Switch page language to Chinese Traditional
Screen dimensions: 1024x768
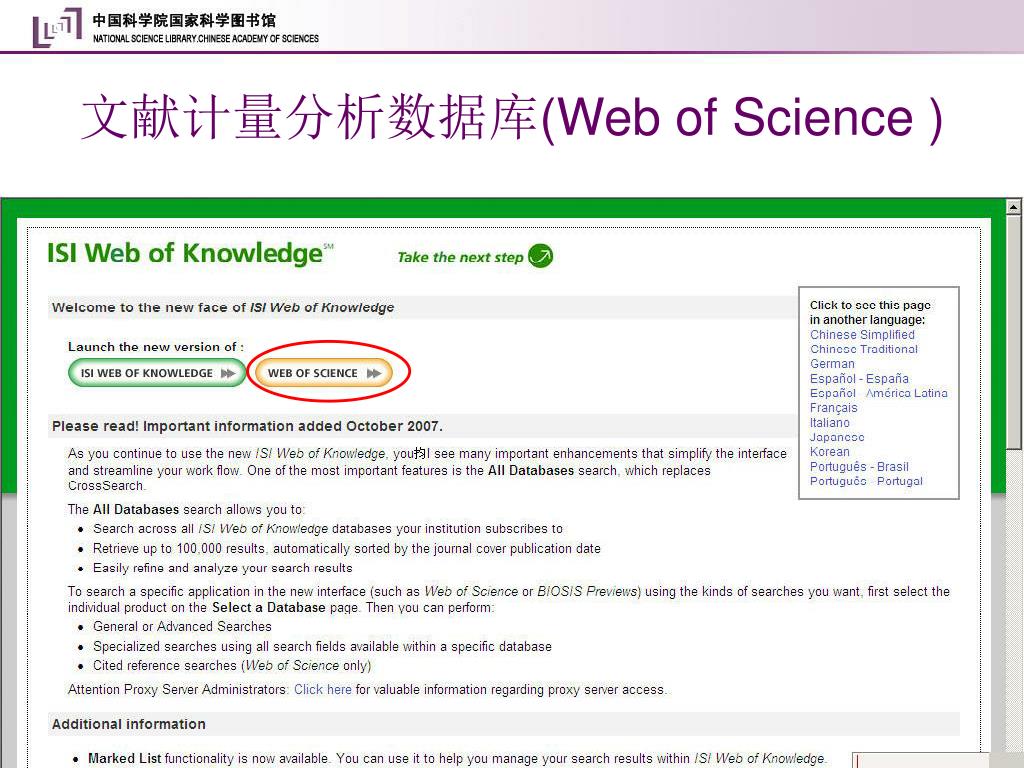[x=863, y=349]
